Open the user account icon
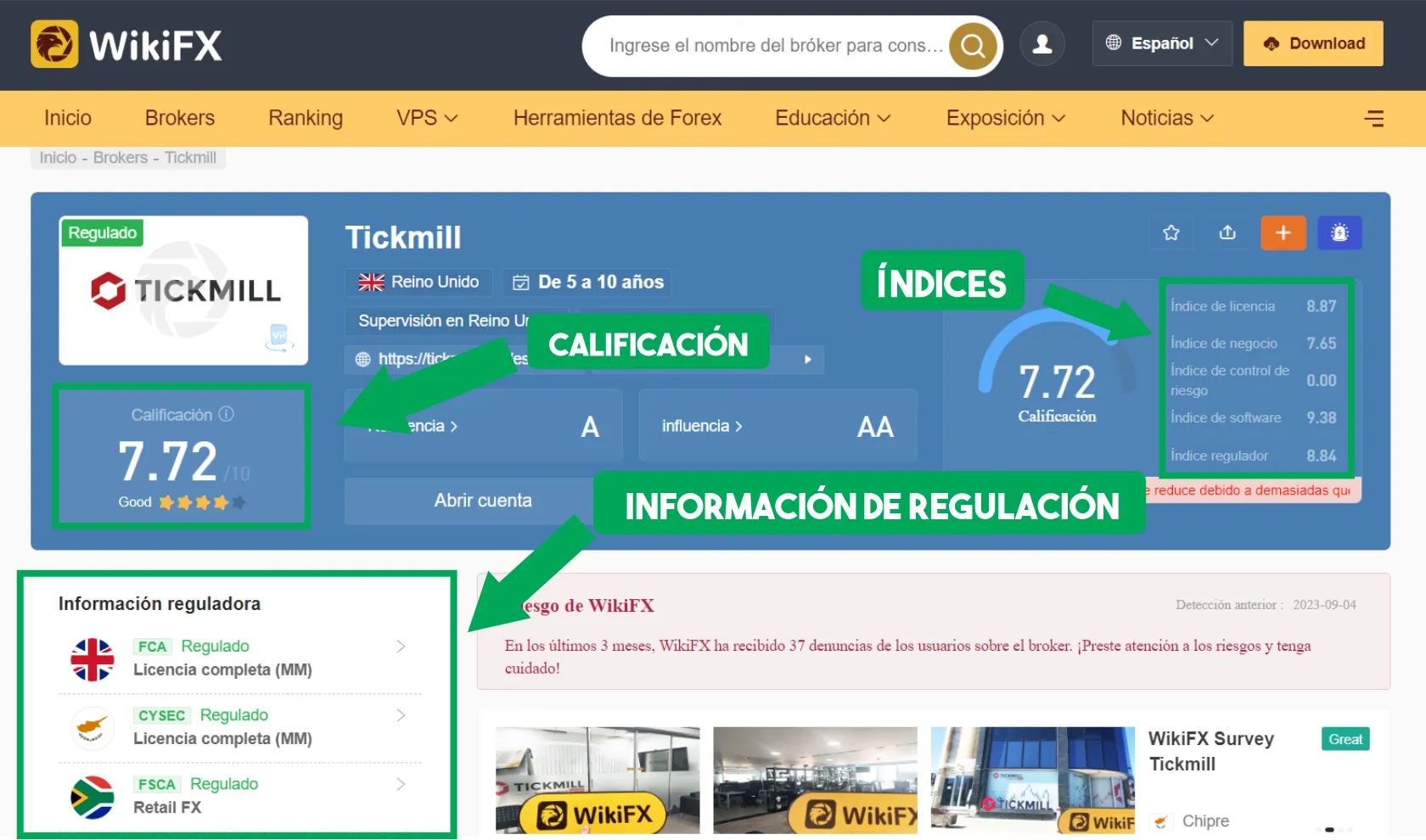The height and width of the screenshot is (840, 1426). (1042, 44)
